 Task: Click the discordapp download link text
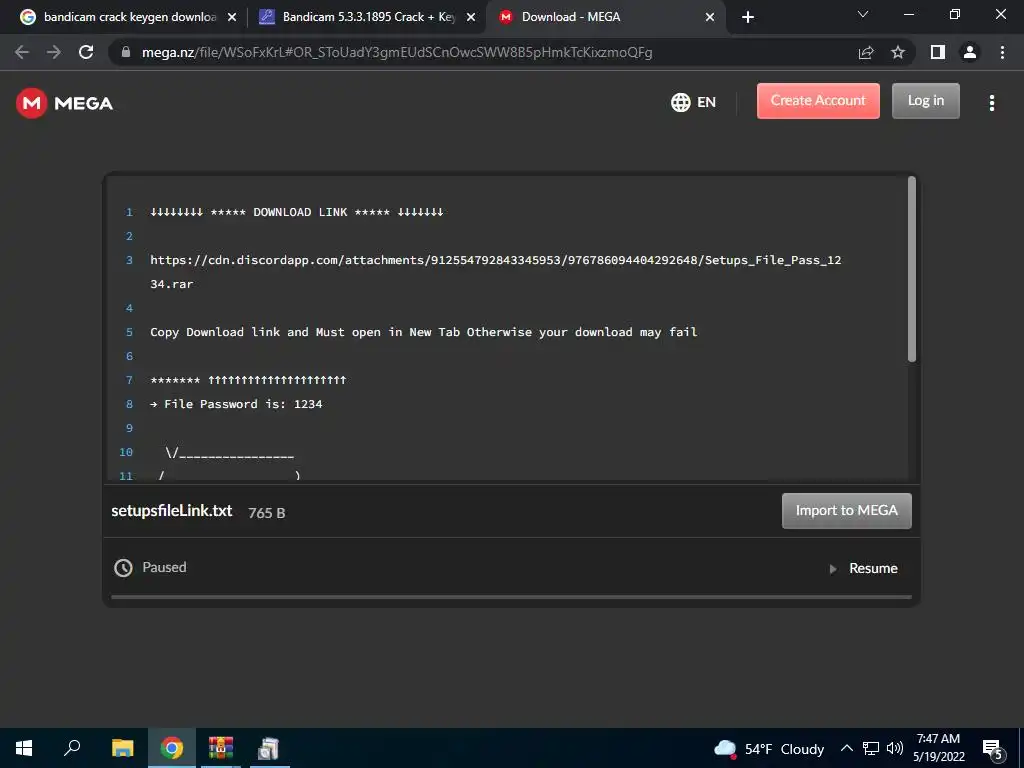pyautogui.click(x=496, y=272)
